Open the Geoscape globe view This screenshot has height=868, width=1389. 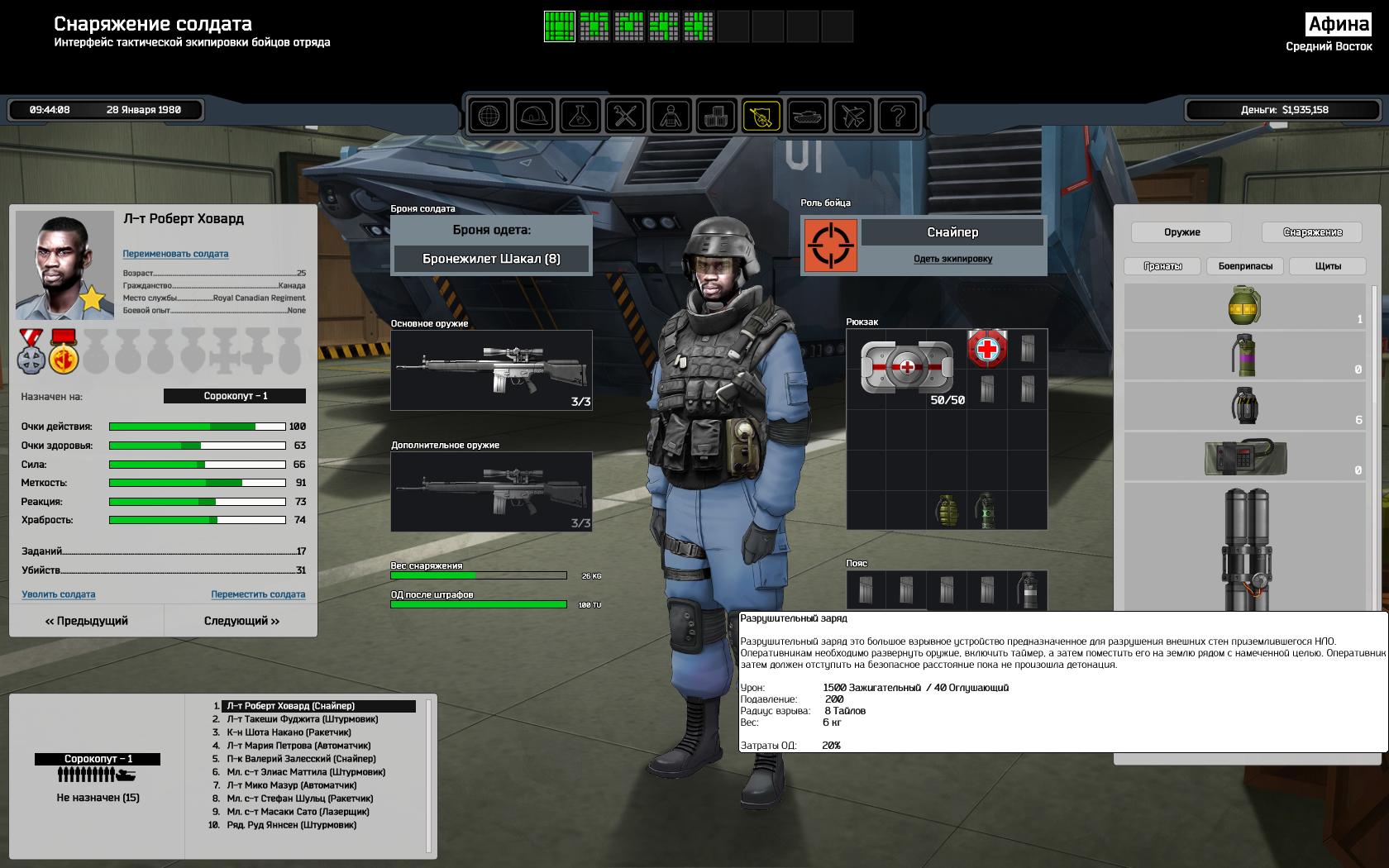[489, 116]
